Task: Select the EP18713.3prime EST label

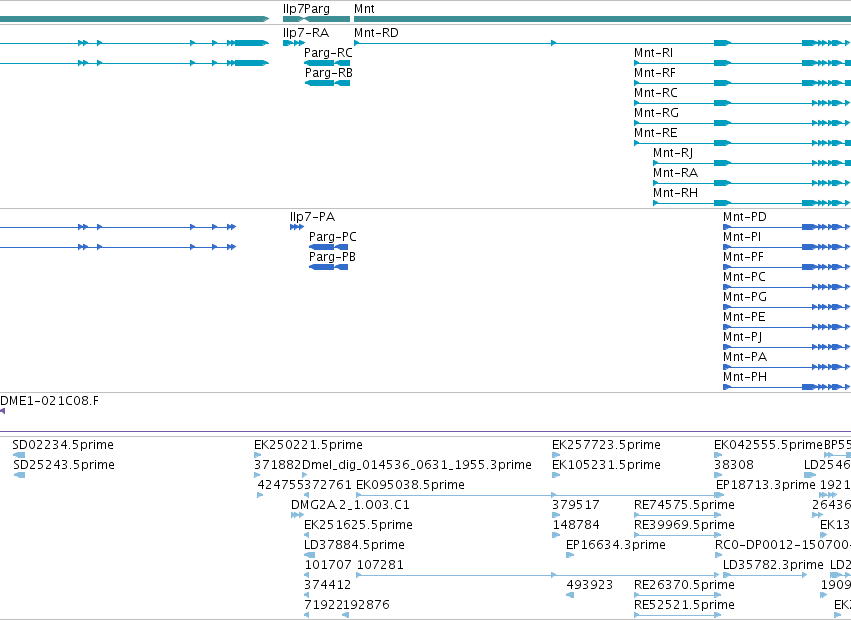Action: (766, 484)
